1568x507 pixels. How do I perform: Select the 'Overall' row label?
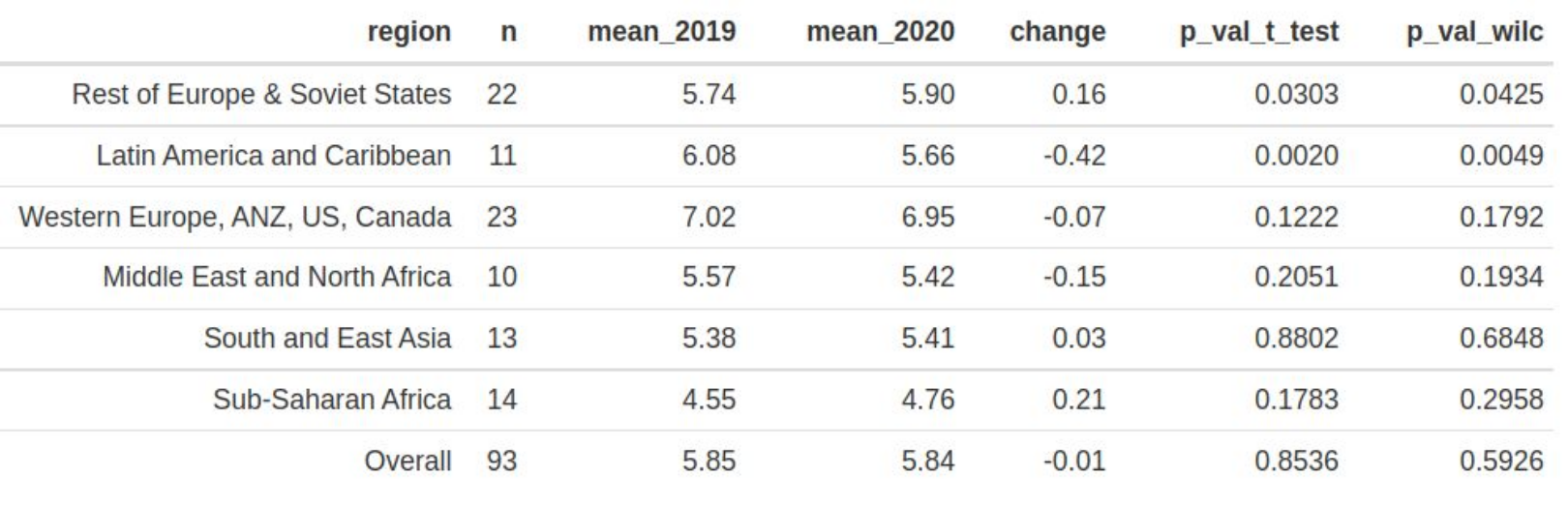(x=407, y=461)
